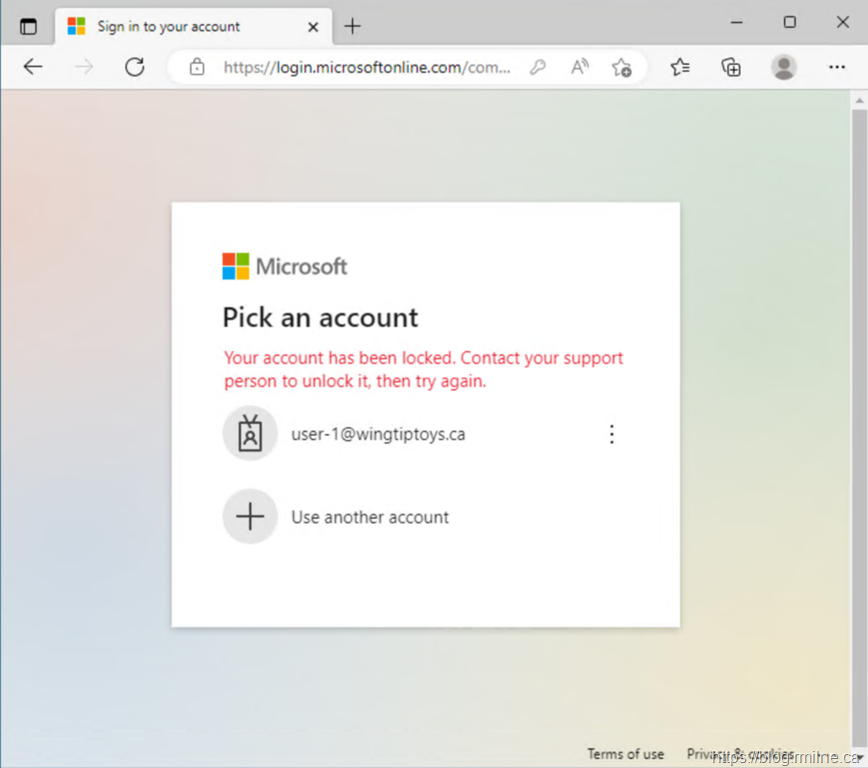Screen dimensions: 868x768
Task: Open the tab actions menu icon
Action: click(x=28, y=26)
